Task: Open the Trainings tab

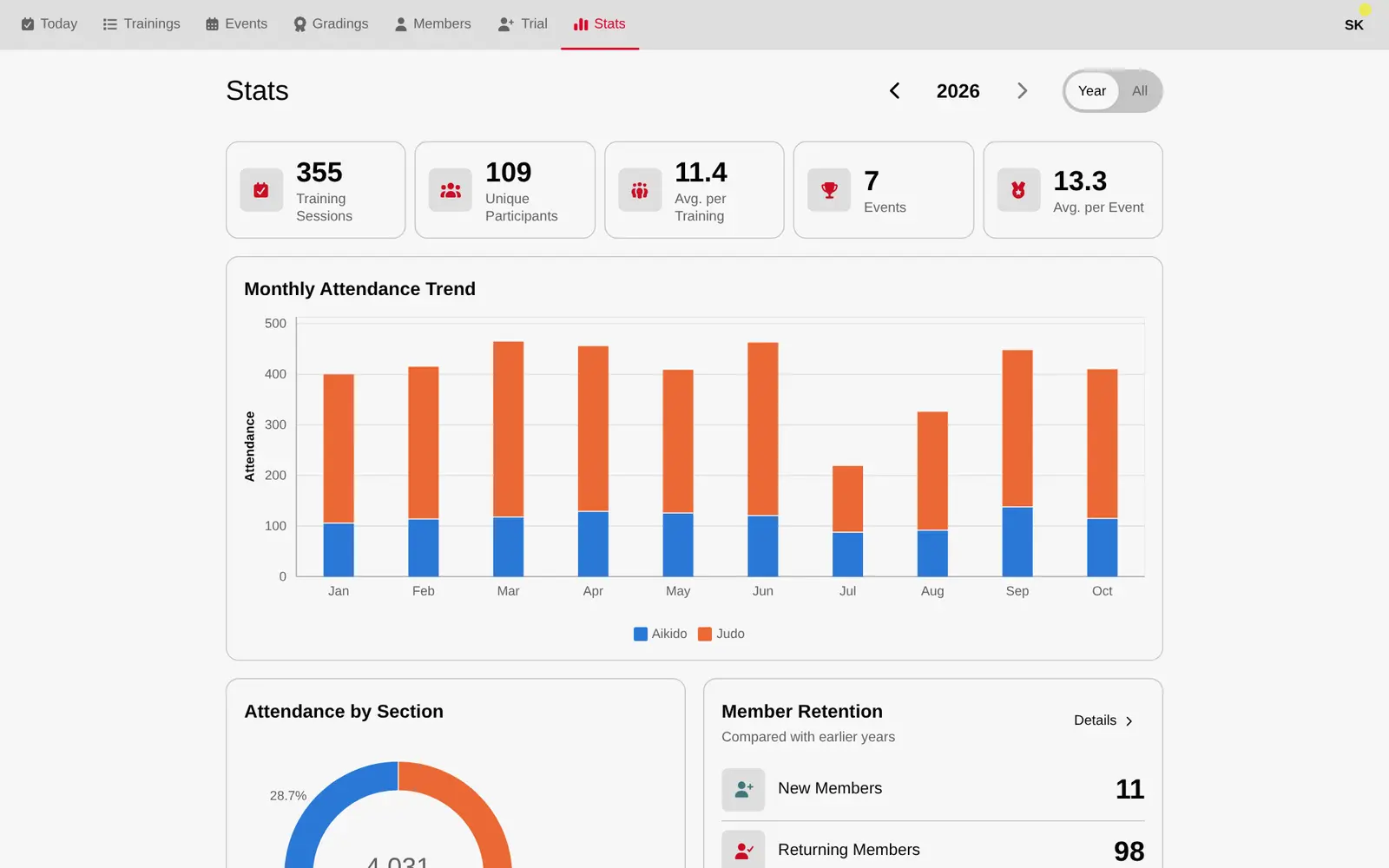Action: [x=142, y=24]
